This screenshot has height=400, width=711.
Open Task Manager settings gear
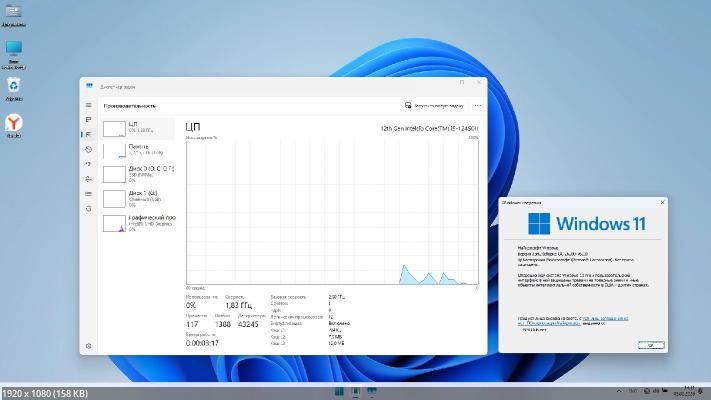(x=89, y=345)
